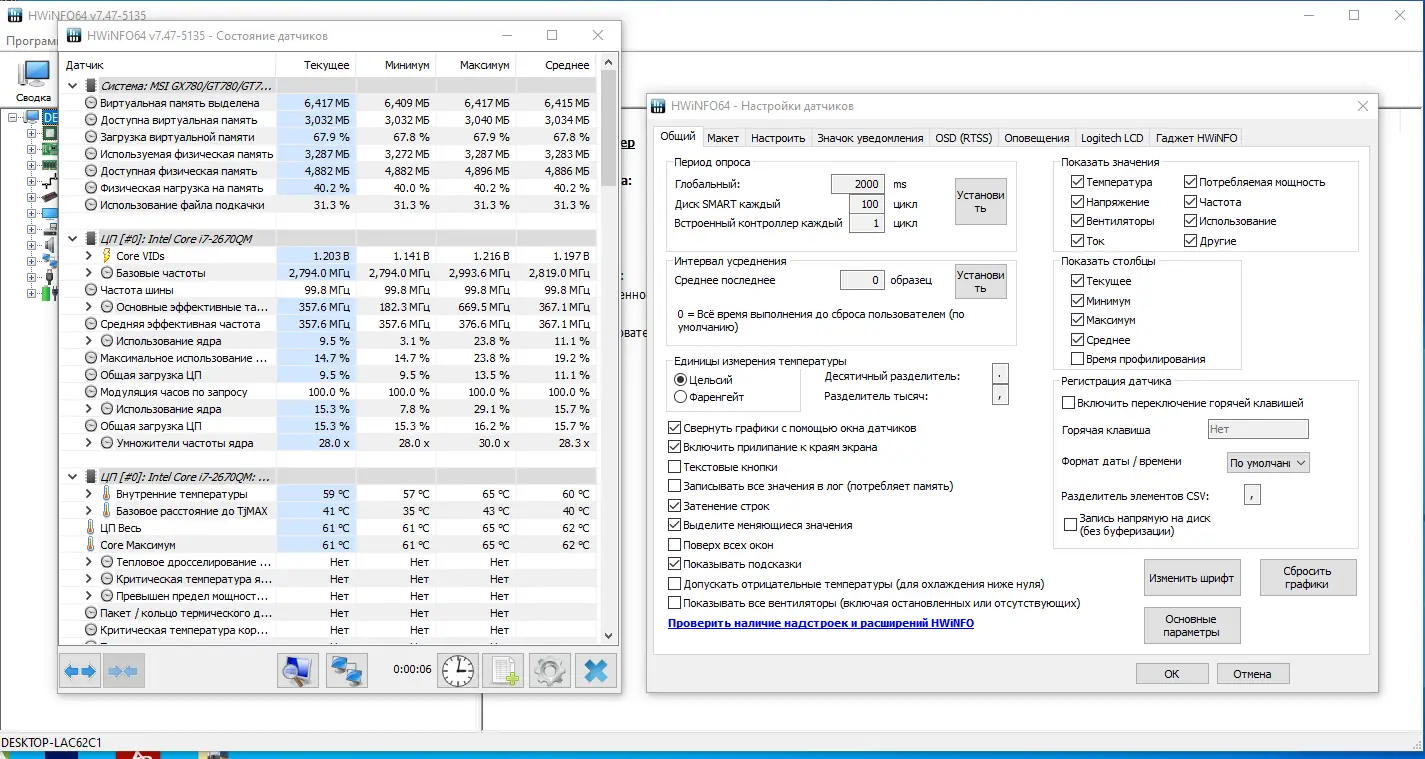
Task: Click the Максимум column header in sensor list
Action: [x=477, y=65]
